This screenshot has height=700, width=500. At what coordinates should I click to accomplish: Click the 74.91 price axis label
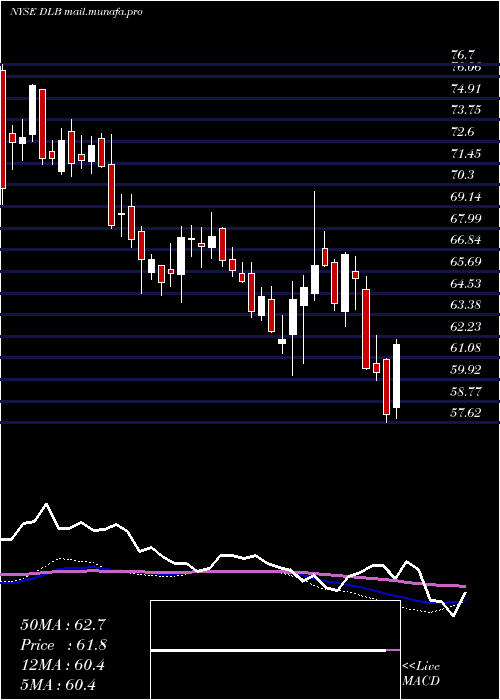pyautogui.click(x=466, y=89)
